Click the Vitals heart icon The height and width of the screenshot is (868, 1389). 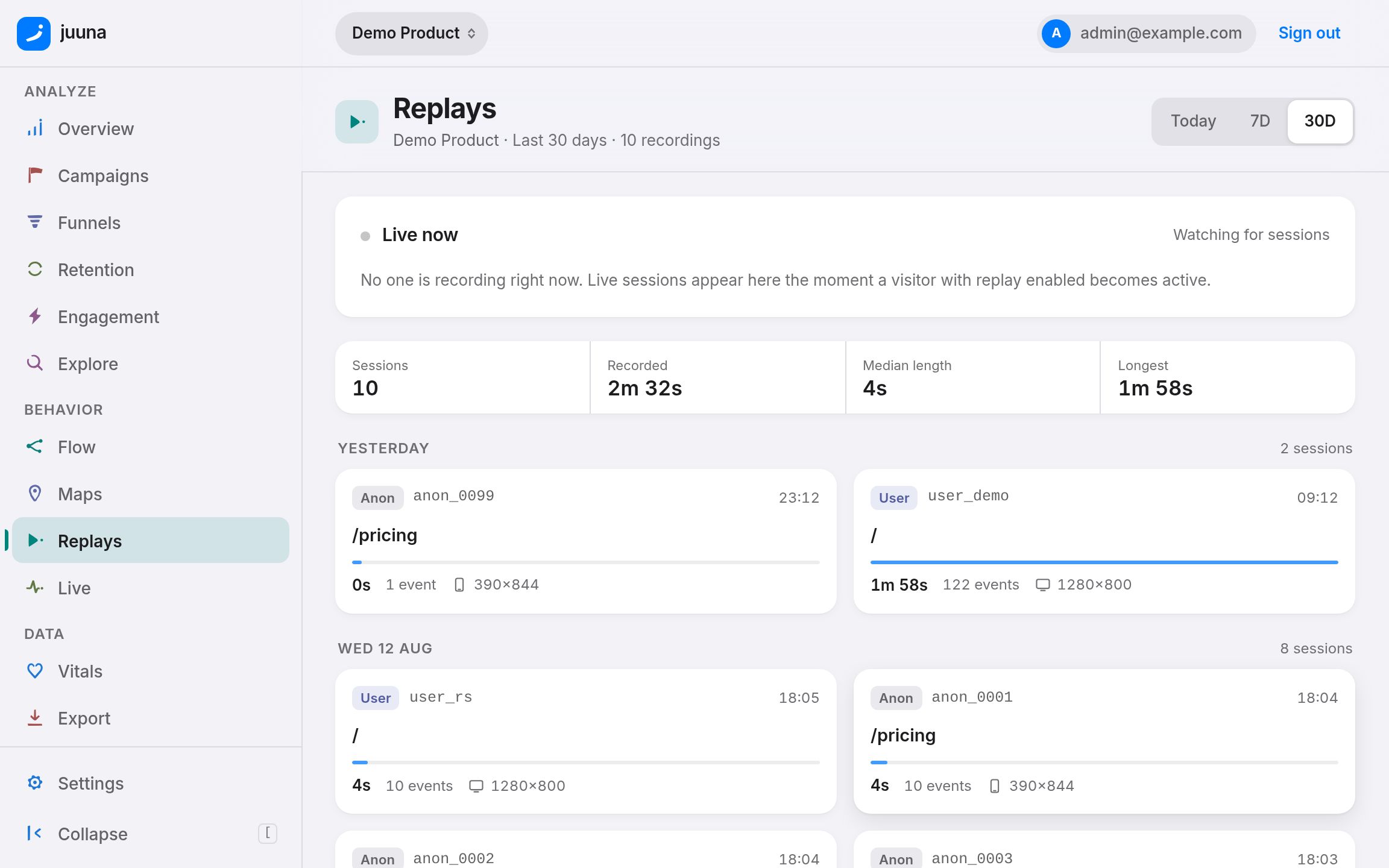click(35, 671)
